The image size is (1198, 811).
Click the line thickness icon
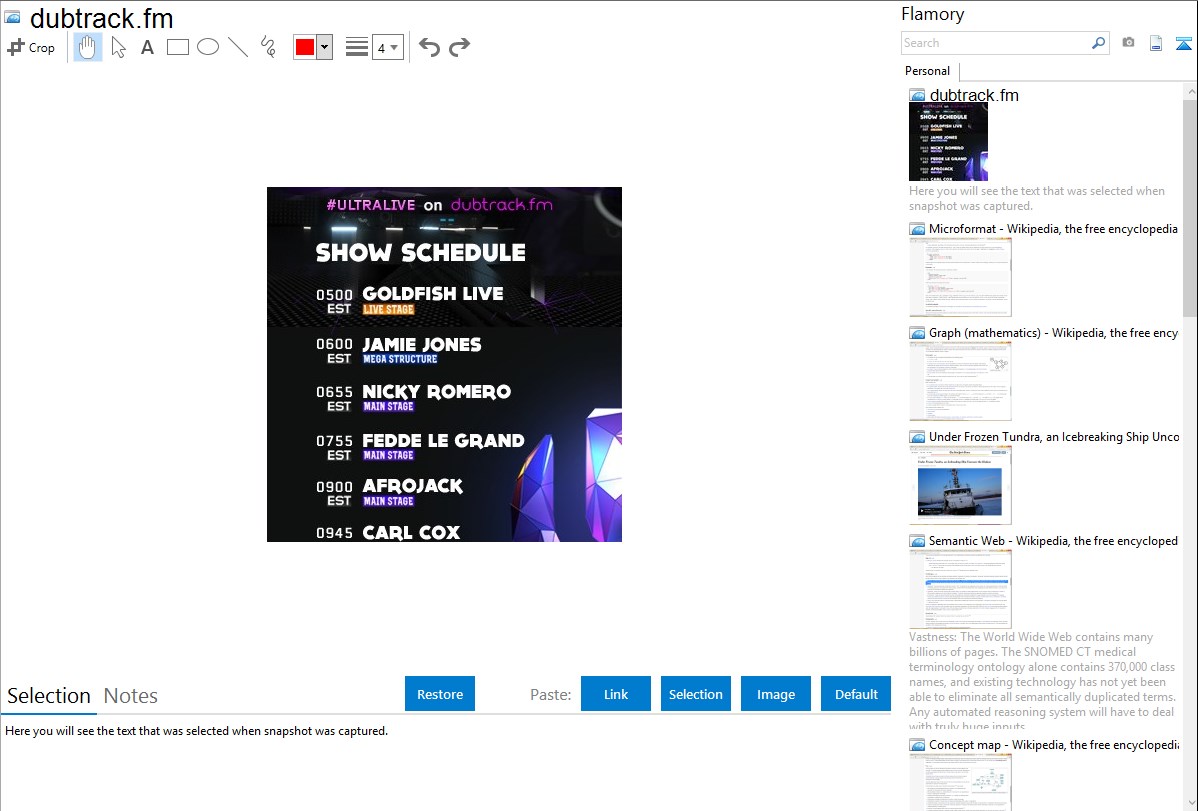click(356, 47)
